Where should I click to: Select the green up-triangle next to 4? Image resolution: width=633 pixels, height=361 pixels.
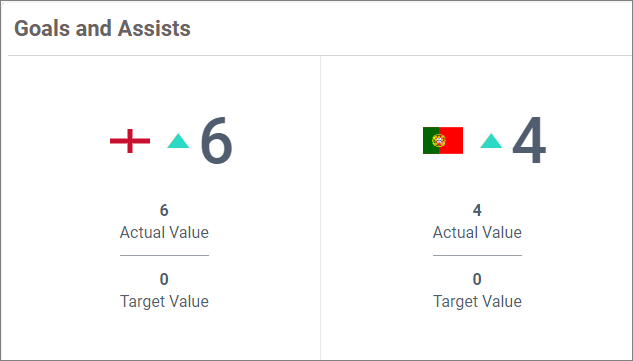[x=491, y=141]
